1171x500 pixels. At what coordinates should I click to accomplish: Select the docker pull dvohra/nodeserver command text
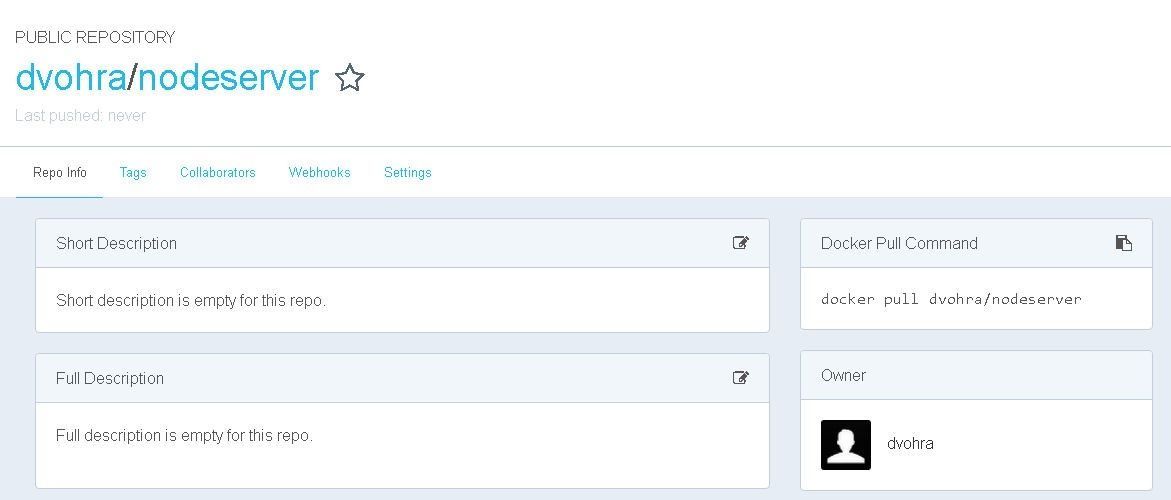[x=951, y=299]
